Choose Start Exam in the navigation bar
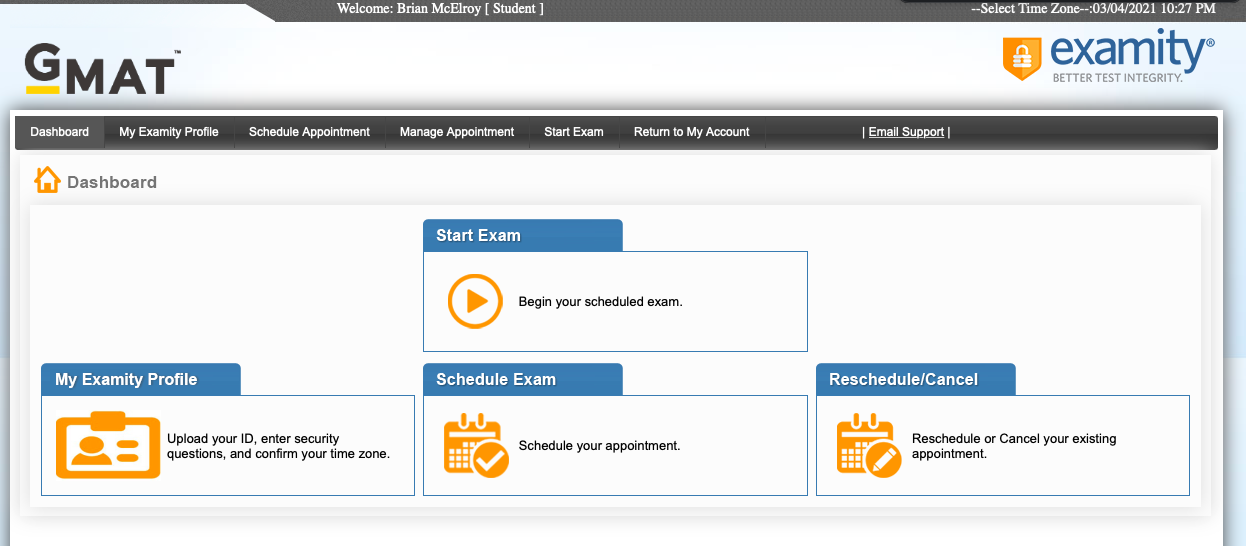Screen dimensions: 1246x546 coord(574,132)
